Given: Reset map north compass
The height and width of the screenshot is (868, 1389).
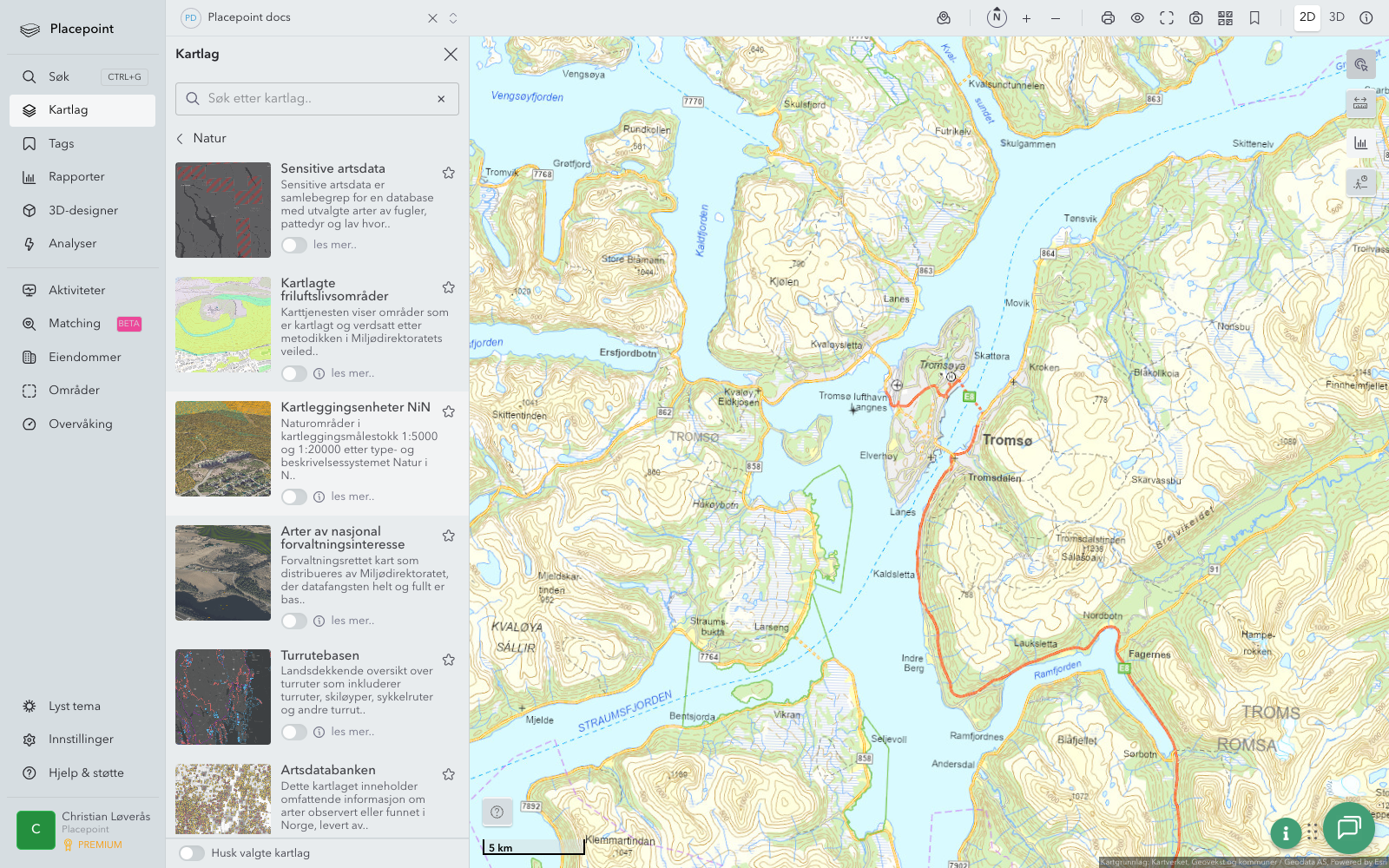Looking at the screenshot, I should (x=997, y=17).
